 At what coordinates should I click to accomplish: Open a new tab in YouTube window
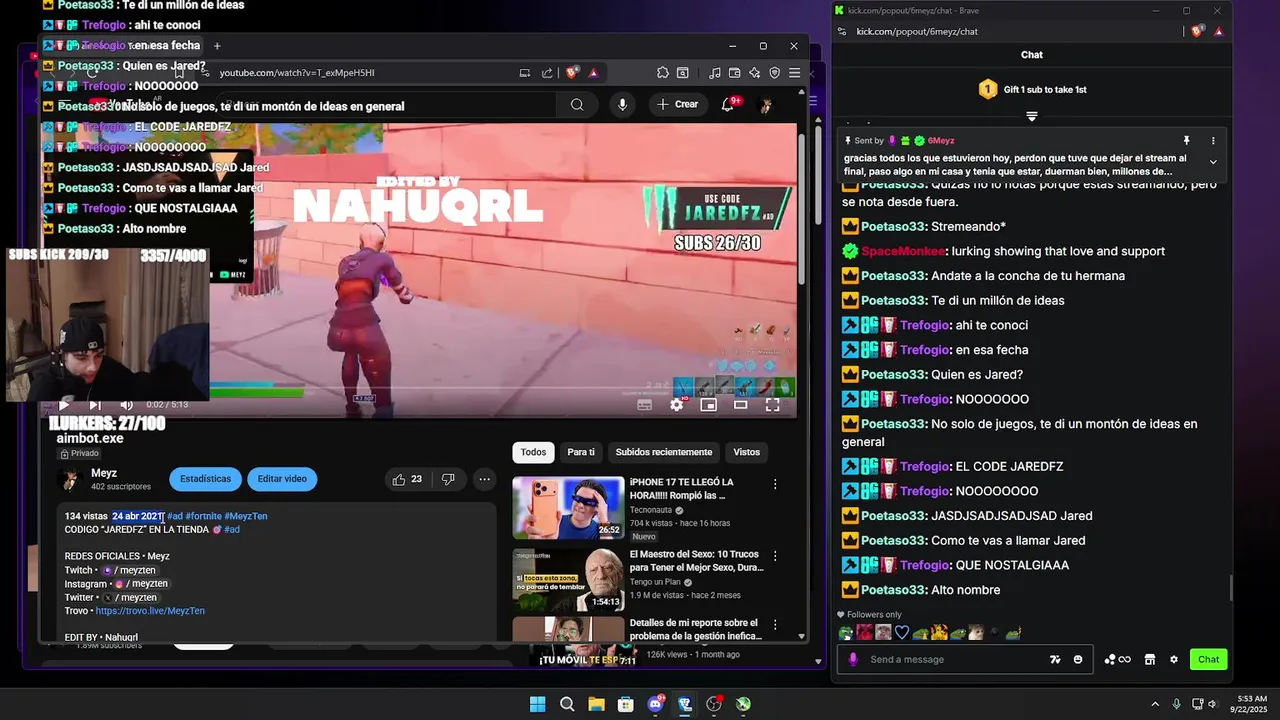coord(217,46)
